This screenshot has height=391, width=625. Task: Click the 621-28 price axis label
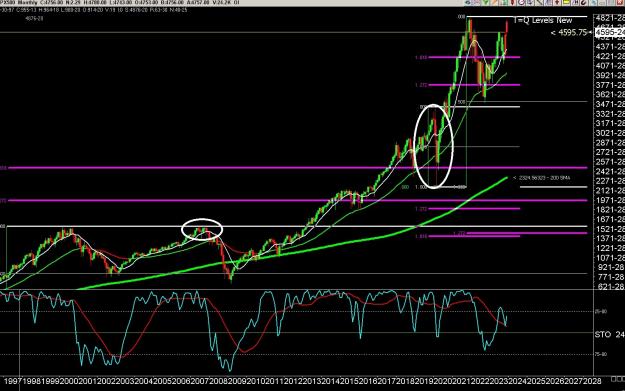point(609,286)
